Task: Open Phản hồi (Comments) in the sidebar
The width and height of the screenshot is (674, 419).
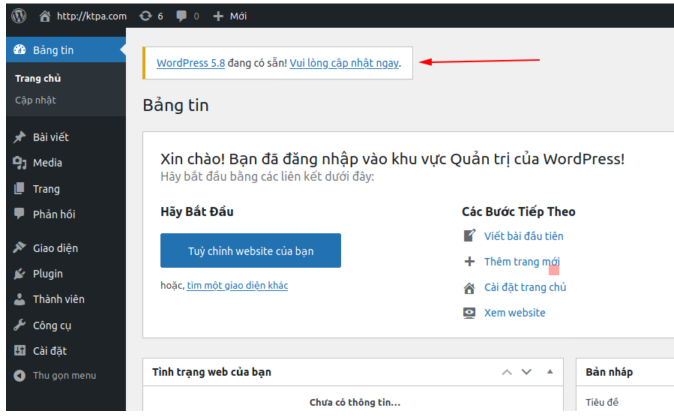Action: [x=53, y=214]
